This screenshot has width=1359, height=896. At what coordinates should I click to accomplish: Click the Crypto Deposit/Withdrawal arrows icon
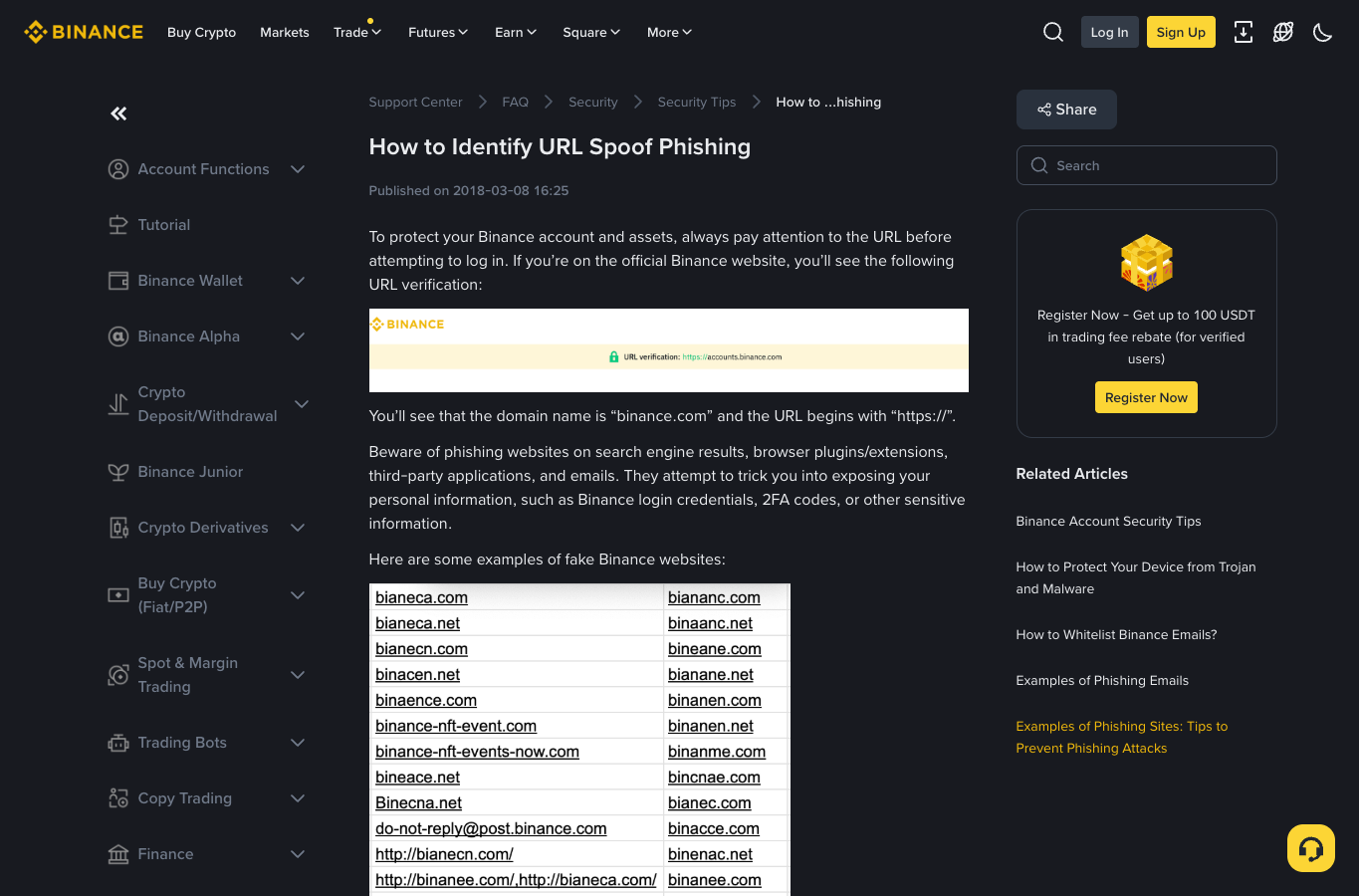click(118, 404)
